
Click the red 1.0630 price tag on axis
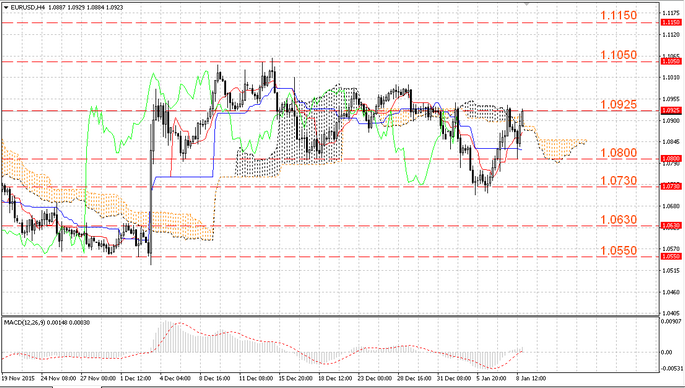(671, 226)
